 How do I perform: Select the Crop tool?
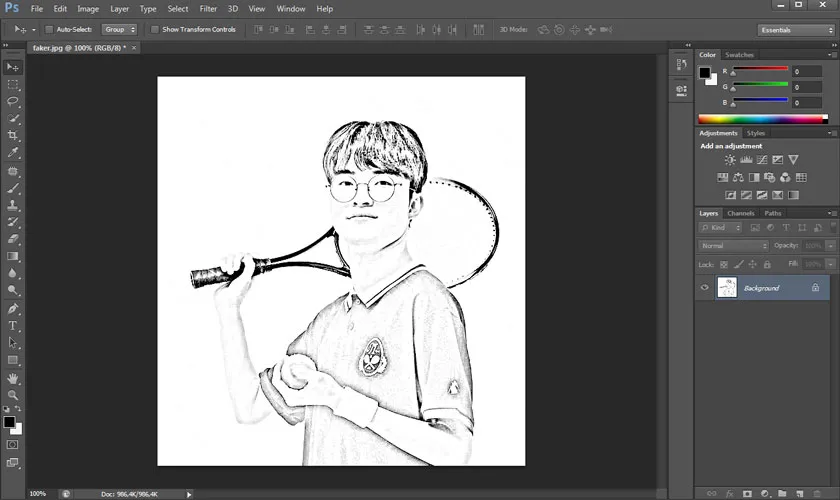[13, 136]
